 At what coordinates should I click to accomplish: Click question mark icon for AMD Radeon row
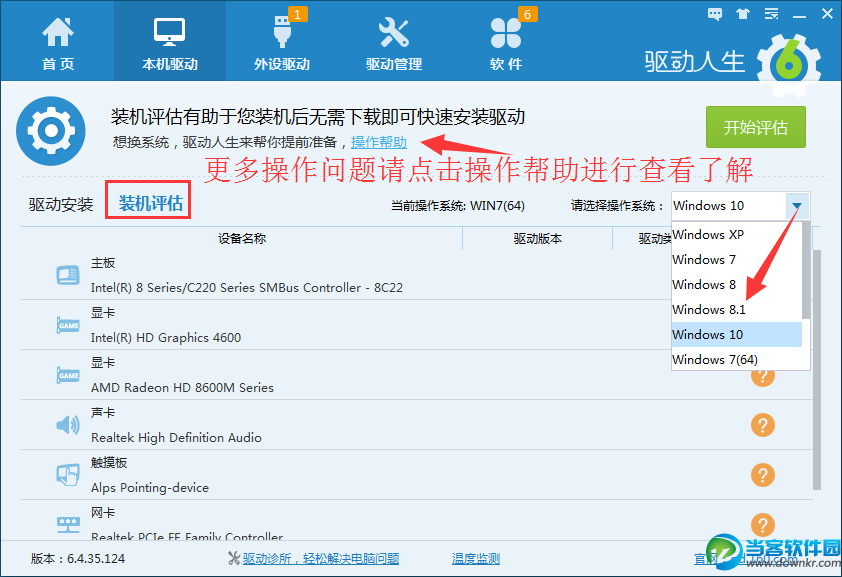click(763, 376)
